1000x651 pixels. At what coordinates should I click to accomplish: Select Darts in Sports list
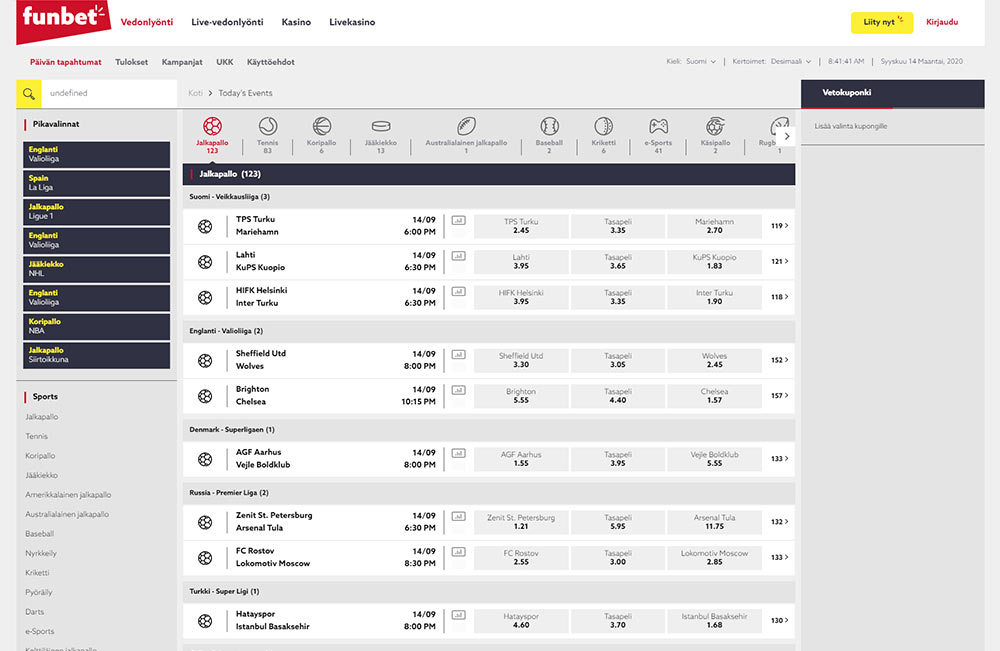pos(34,612)
